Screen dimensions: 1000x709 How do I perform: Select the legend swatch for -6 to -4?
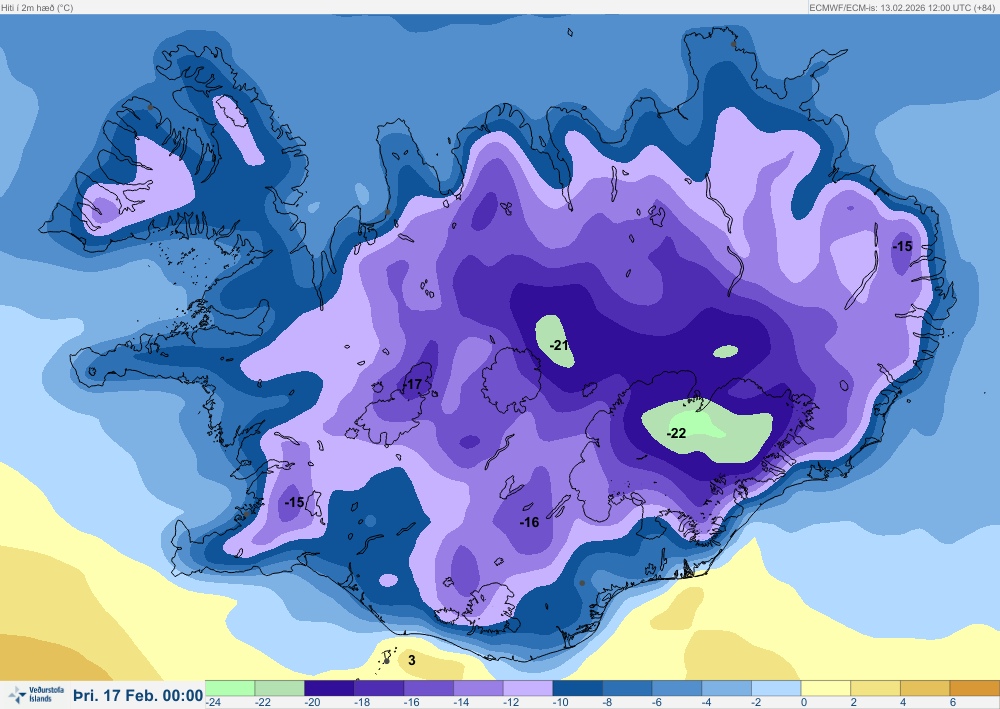tap(677, 688)
